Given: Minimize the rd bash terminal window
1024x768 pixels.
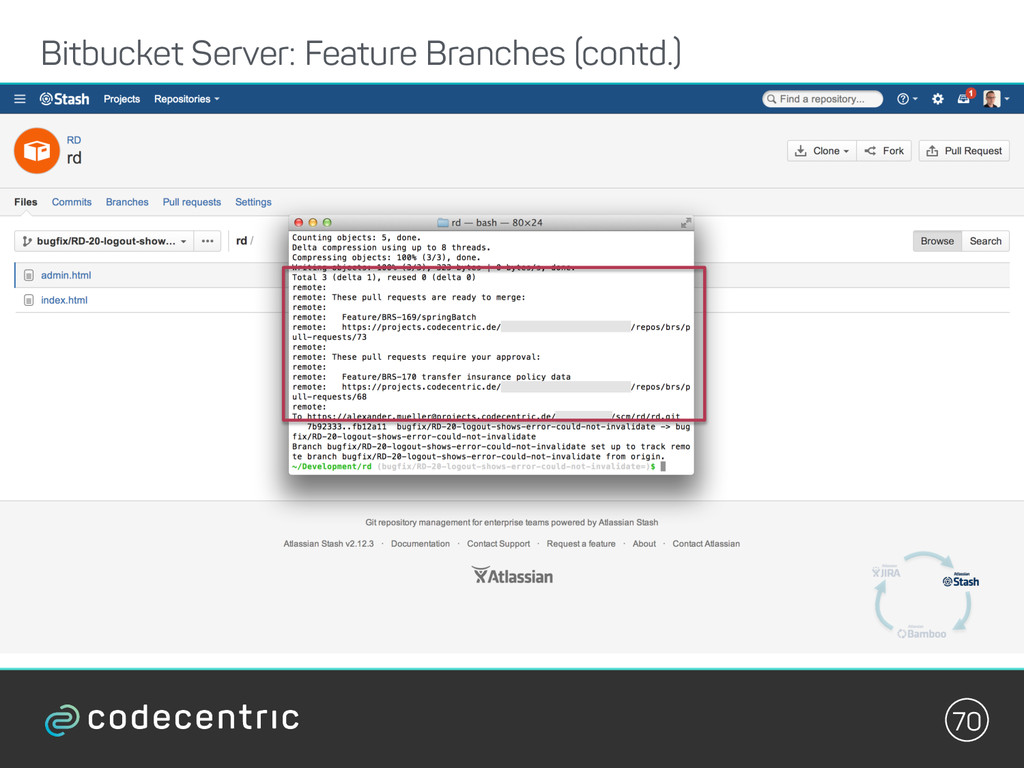Looking at the screenshot, I should [x=313, y=222].
